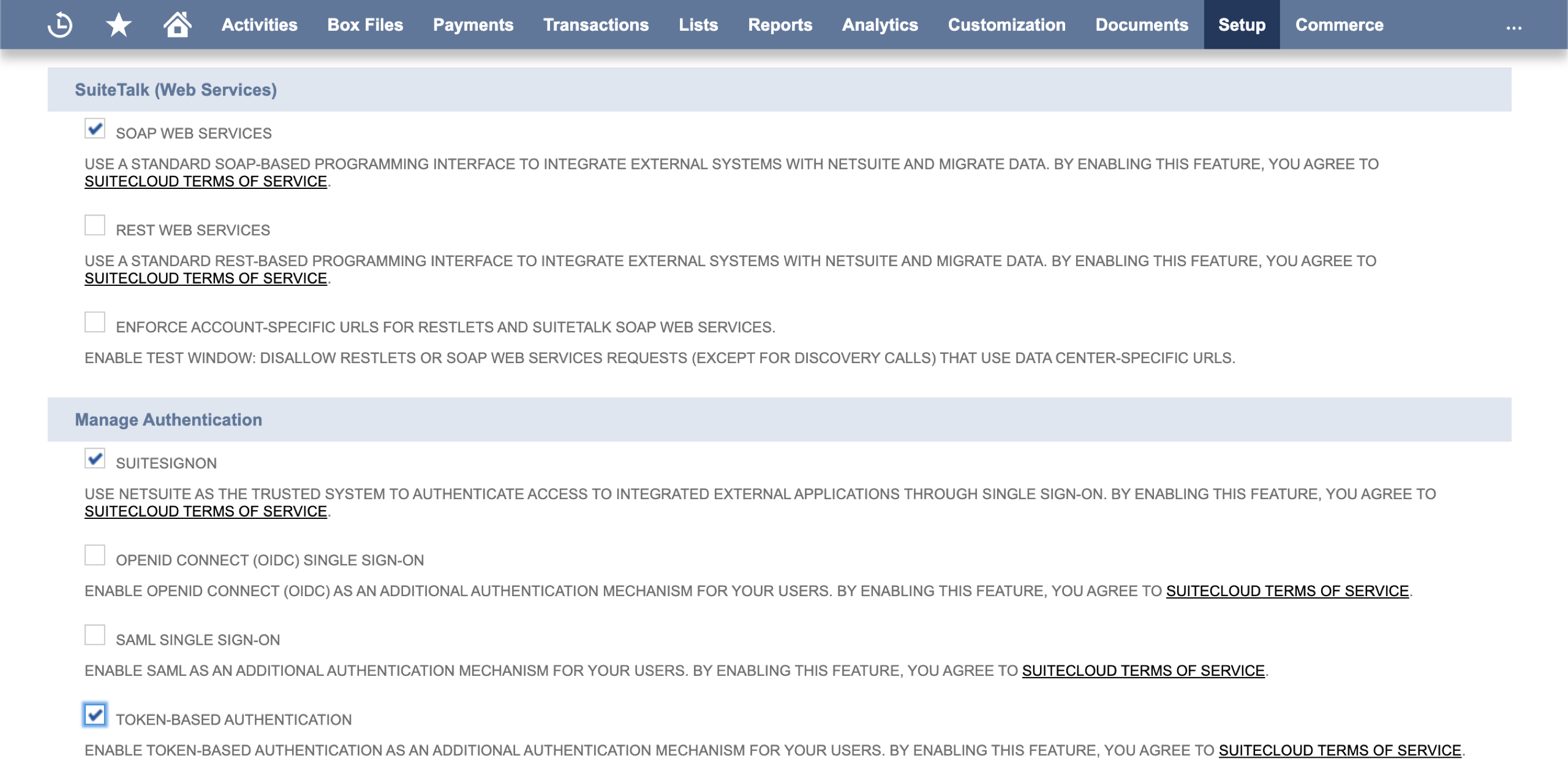Disable Token-Based Authentication
1568x774 pixels.
[94, 716]
